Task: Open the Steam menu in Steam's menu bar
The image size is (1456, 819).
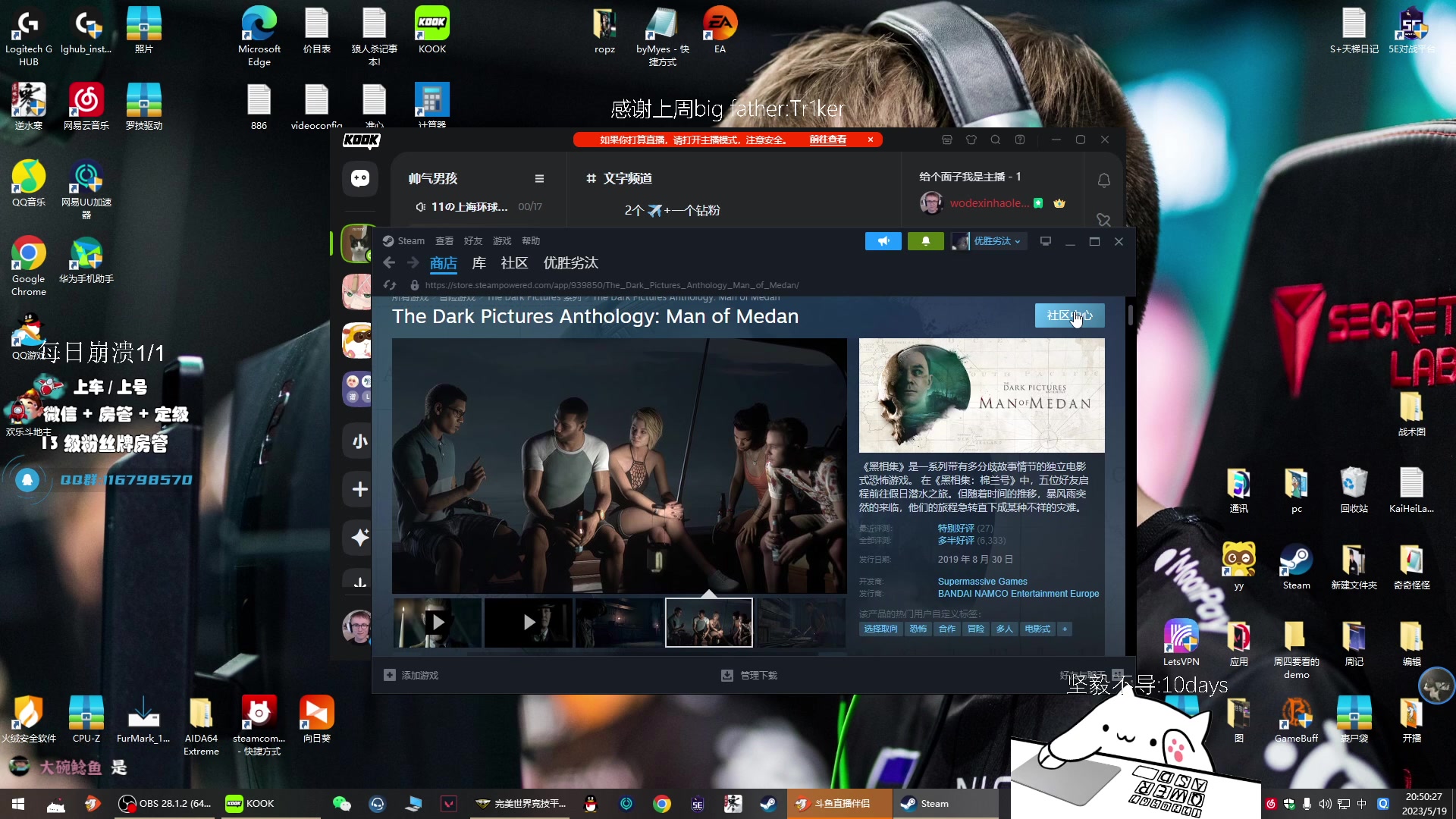Action: click(411, 241)
